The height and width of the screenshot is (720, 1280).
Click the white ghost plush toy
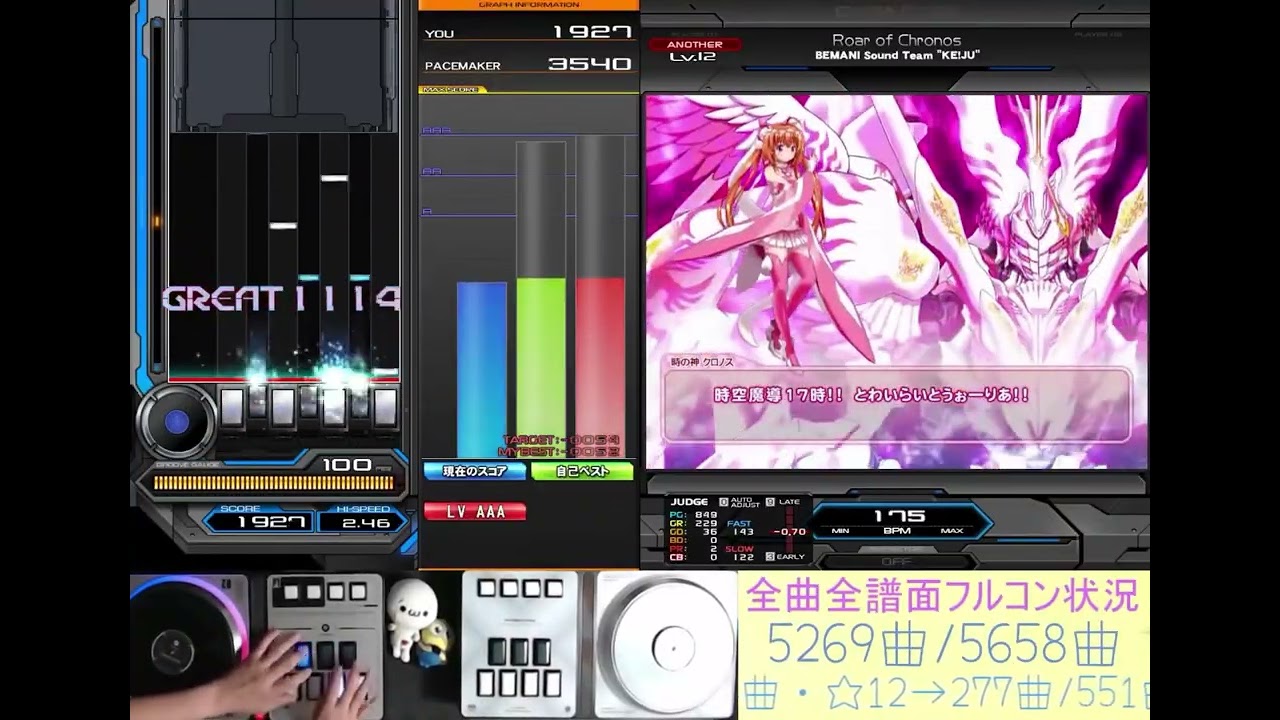(413, 620)
